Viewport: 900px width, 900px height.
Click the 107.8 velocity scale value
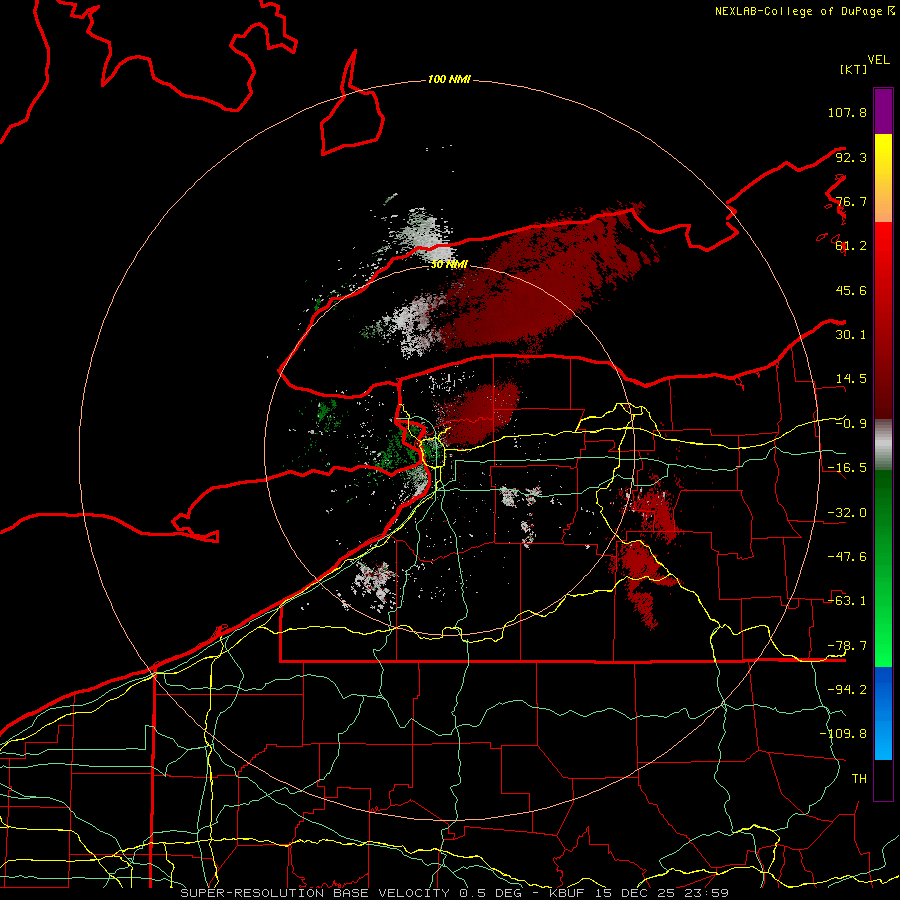pyautogui.click(x=847, y=112)
